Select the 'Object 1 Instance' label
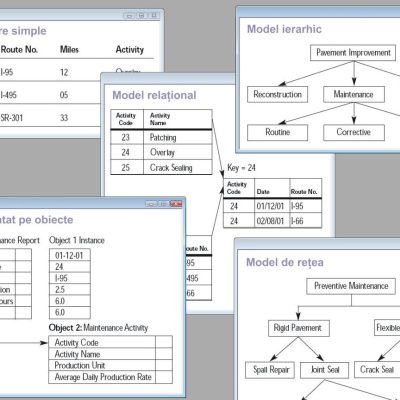This screenshot has width=400, height=400. pos(77,240)
